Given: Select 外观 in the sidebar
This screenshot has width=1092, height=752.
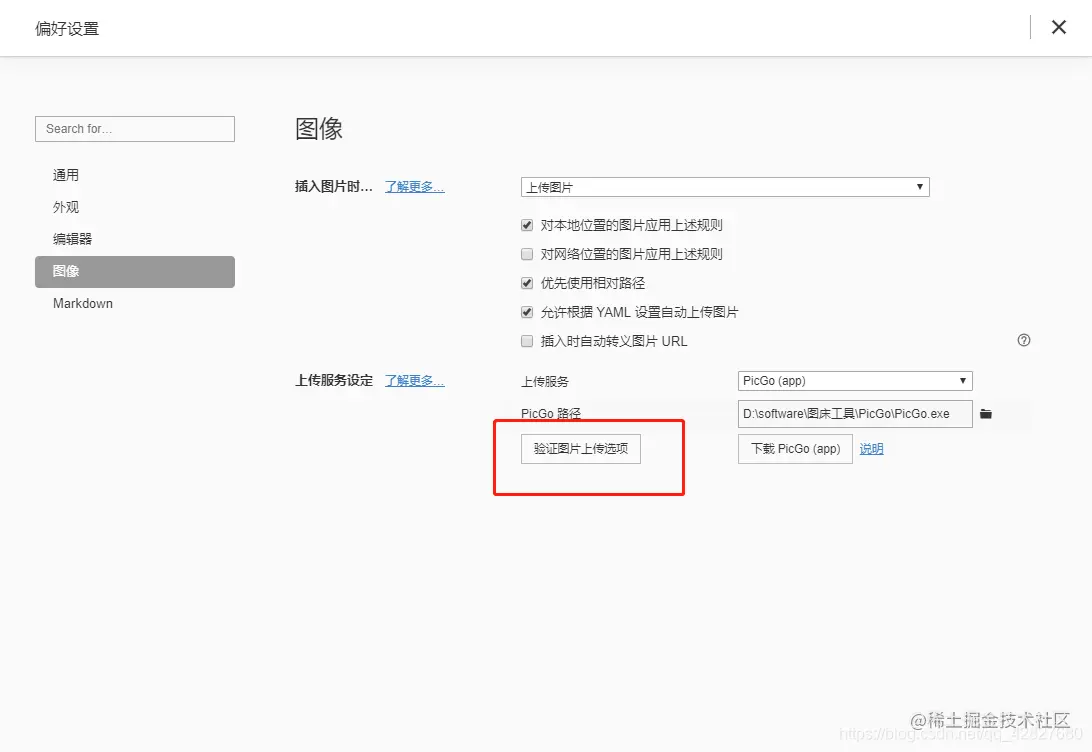Looking at the screenshot, I should (x=134, y=207).
